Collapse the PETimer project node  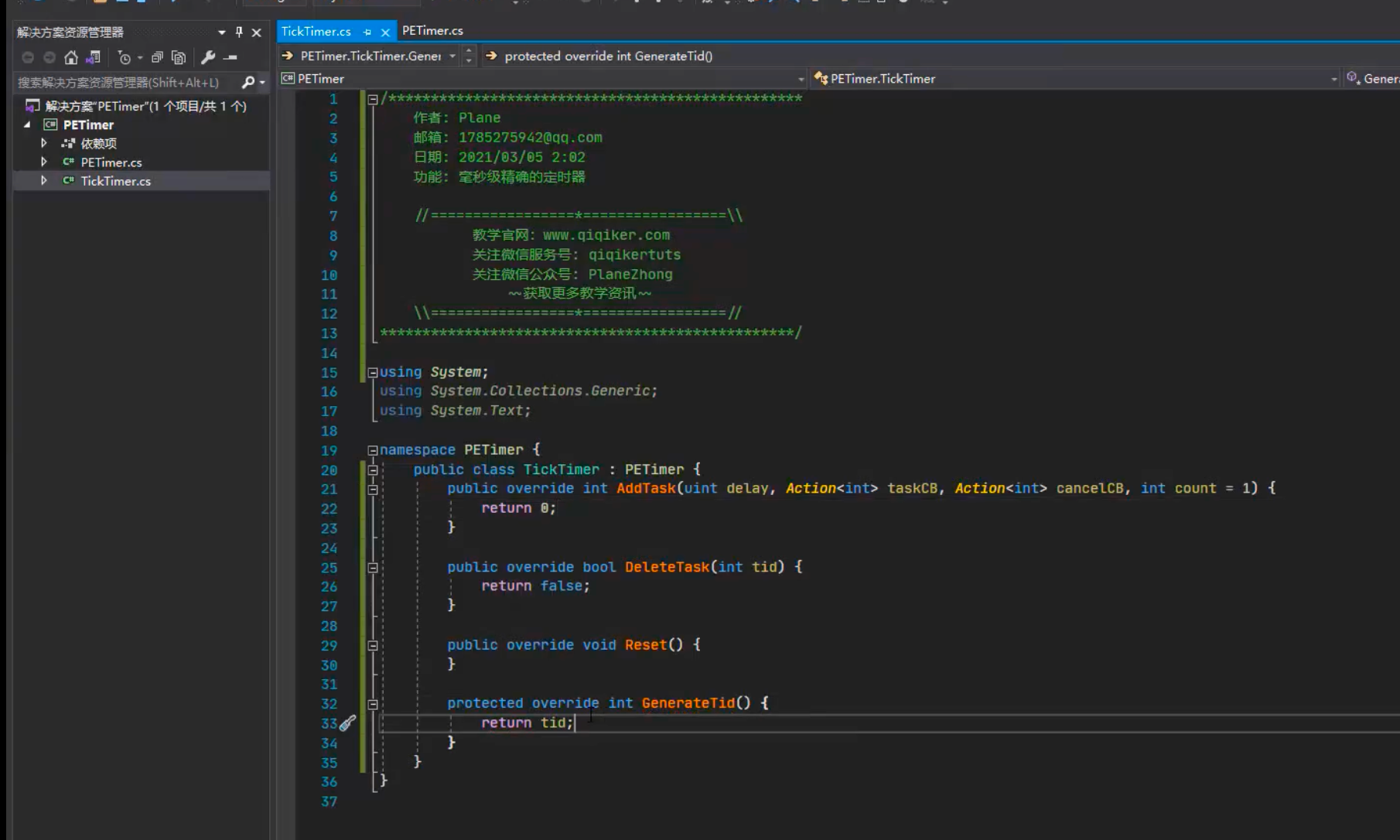click(x=28, y=125)
